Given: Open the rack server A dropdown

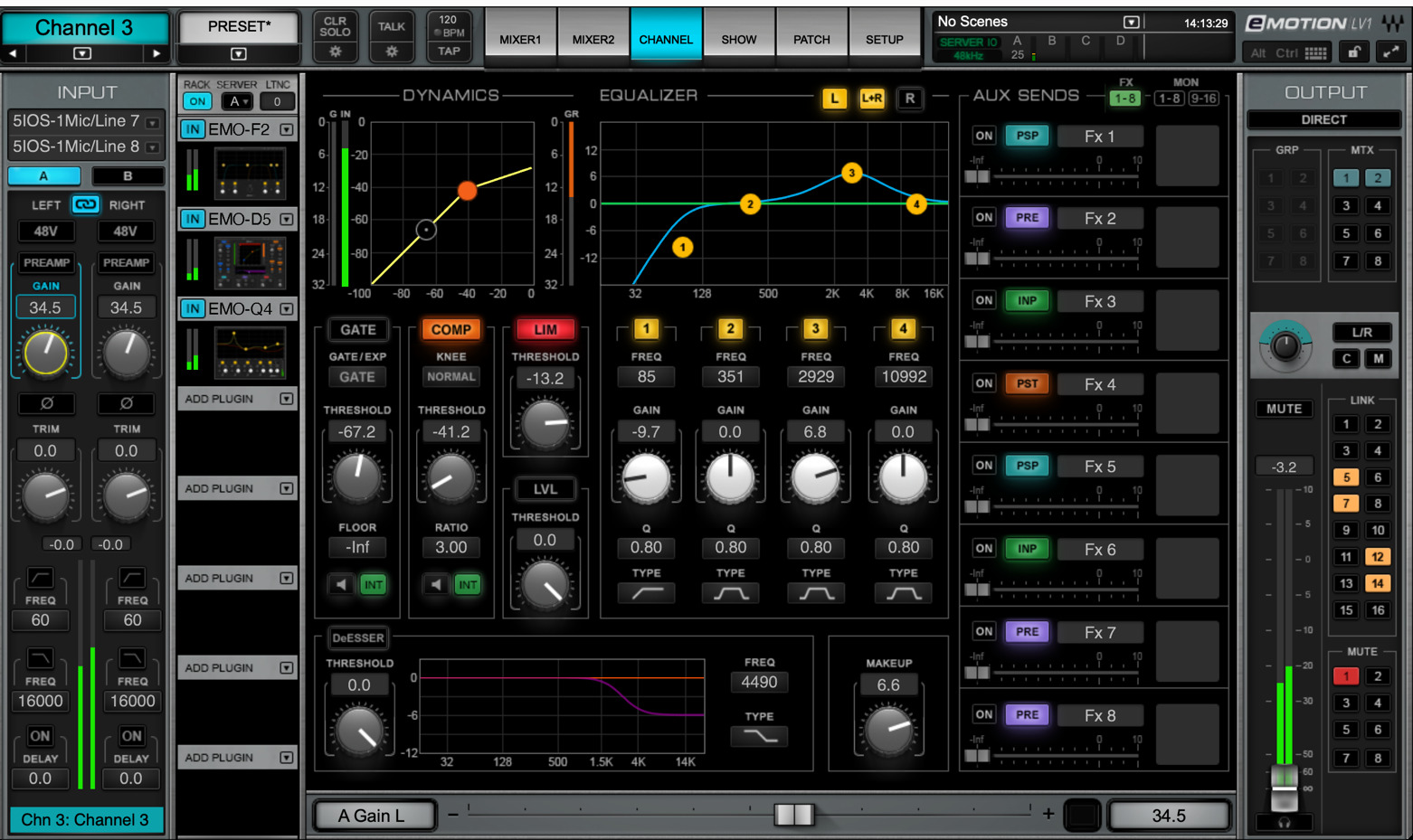Looking at the screenshot, I should click(x=237, y=101).
